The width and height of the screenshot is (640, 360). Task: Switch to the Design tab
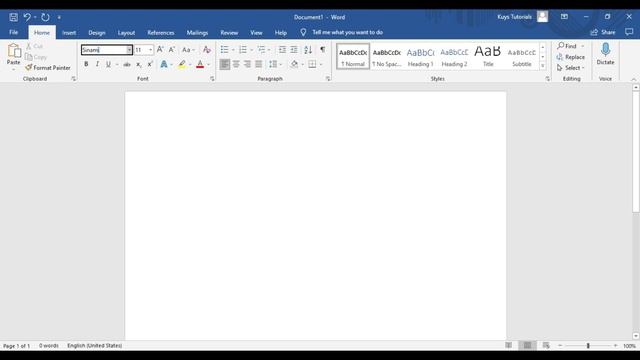97,32
